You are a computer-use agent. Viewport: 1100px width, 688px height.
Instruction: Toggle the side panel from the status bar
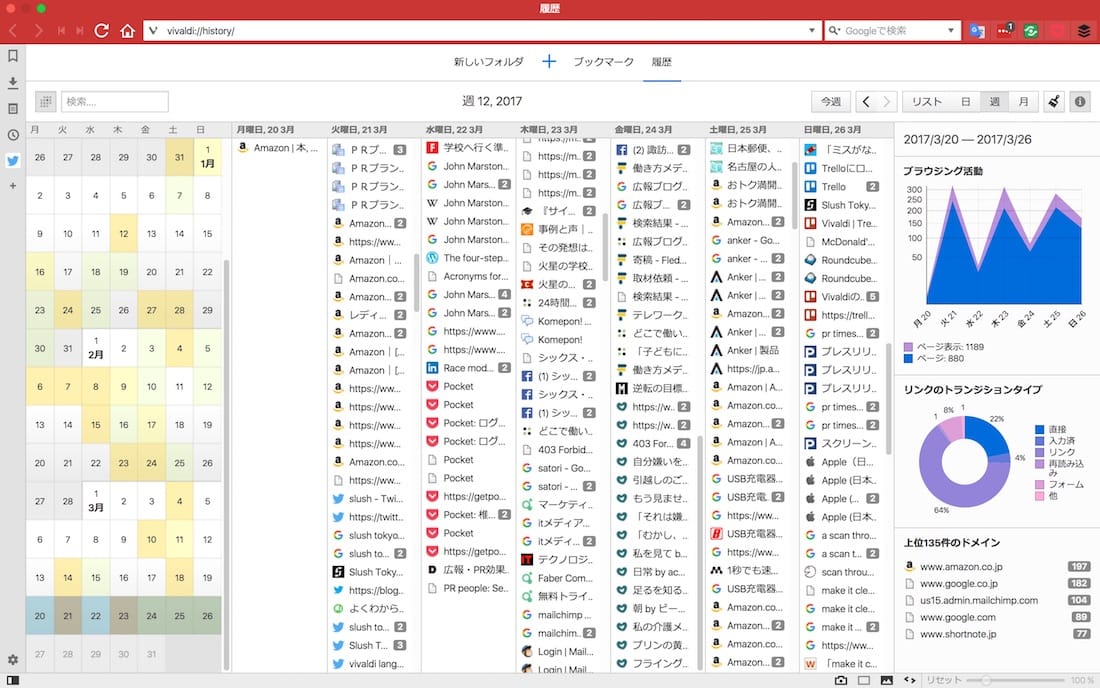point(13,680)
